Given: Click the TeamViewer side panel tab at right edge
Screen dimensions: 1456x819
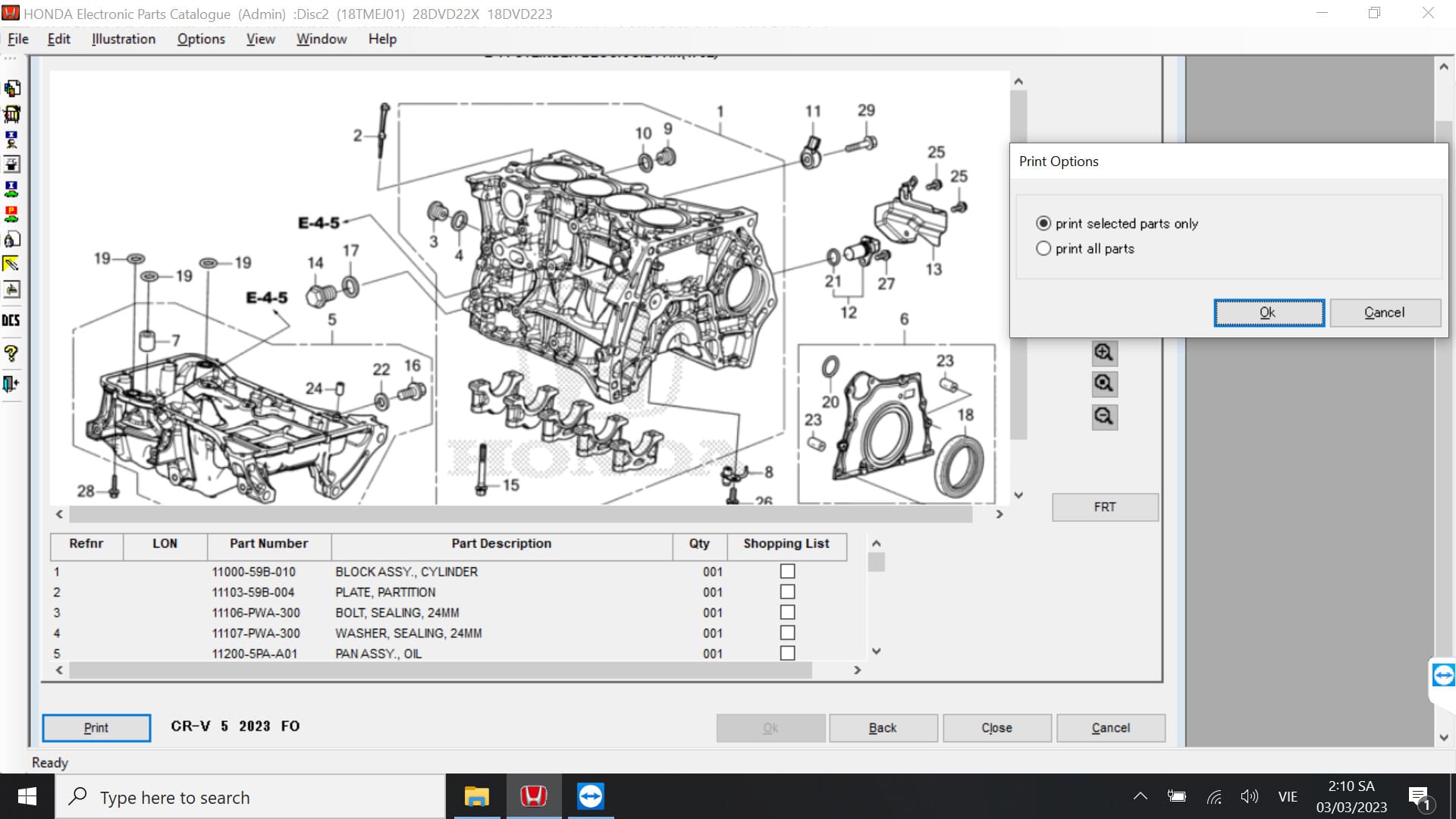Looking at the screenshot, I should point(1443,675).
